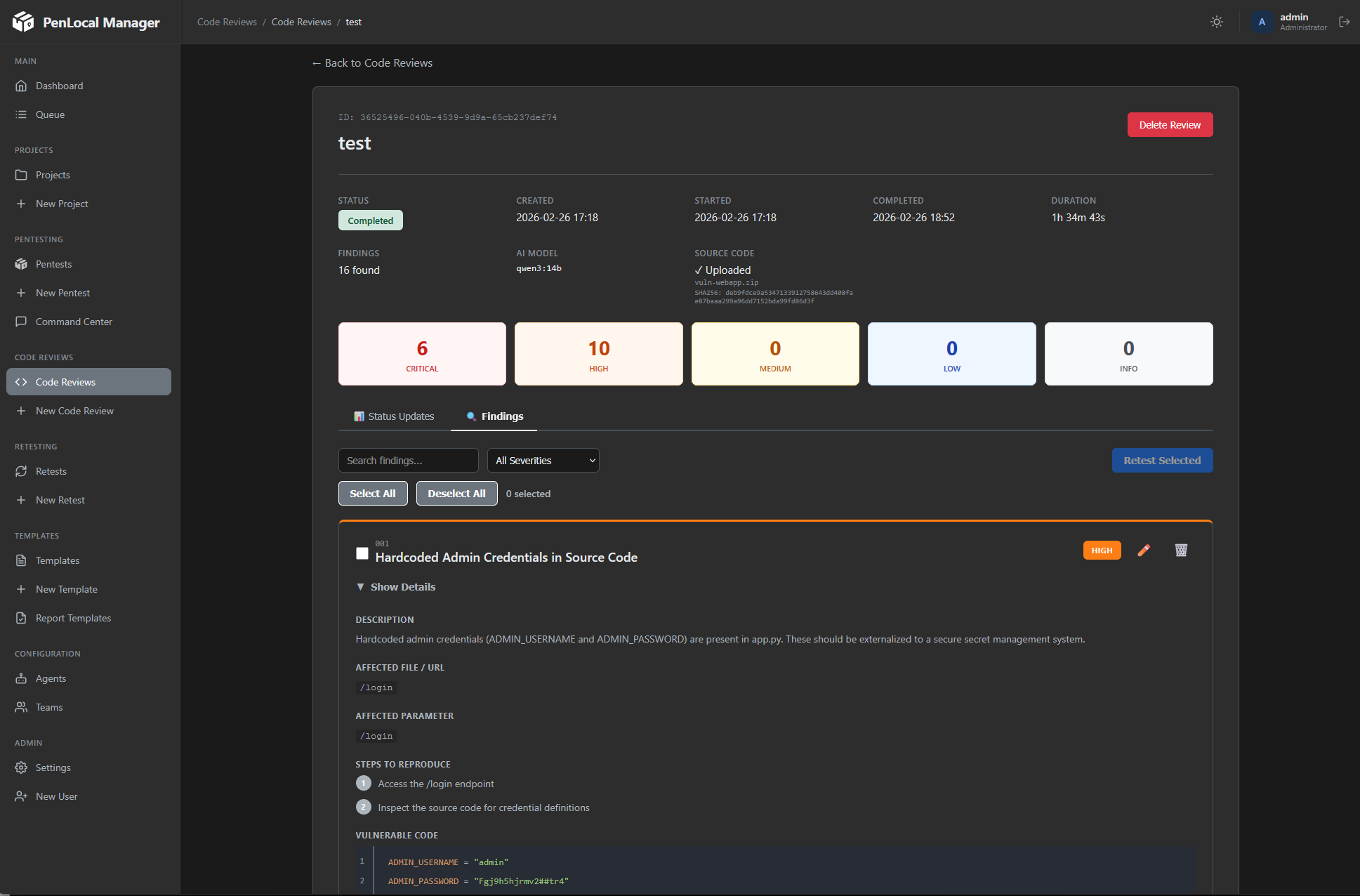Follow the Back to Code Reviews link
The width and height of the screenshot is (1360, 896).
pyautogui.click(x=372, y=63)
